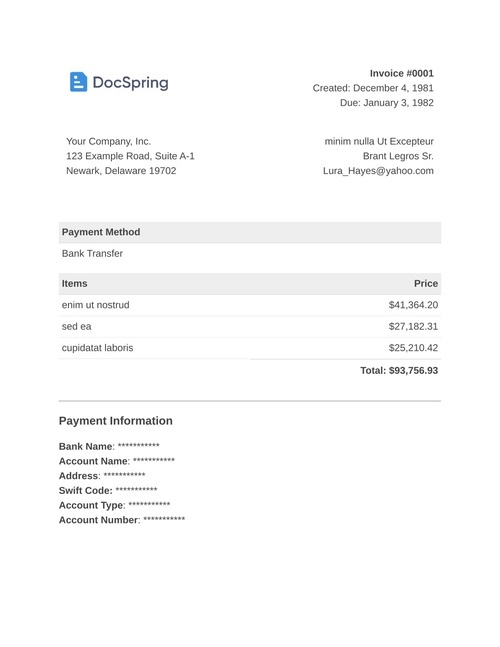Click the Address field under Payment Information
The image size is (500, 647).
point(102,475)
